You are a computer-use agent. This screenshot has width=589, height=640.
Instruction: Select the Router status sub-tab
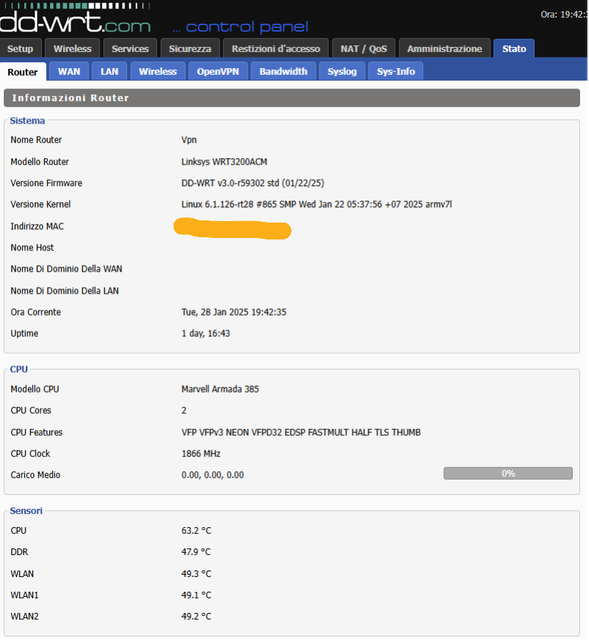click(23, 72)
